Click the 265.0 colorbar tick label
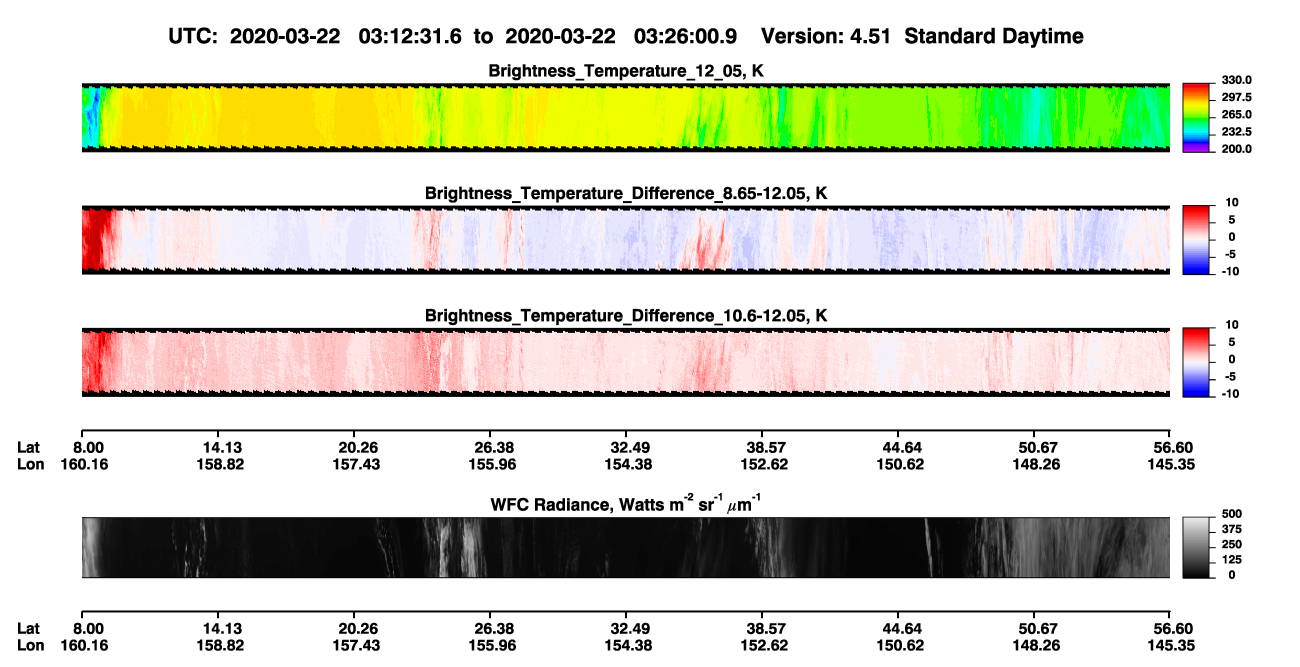Screen dimensions: 1300x667 click(1237, 115)
